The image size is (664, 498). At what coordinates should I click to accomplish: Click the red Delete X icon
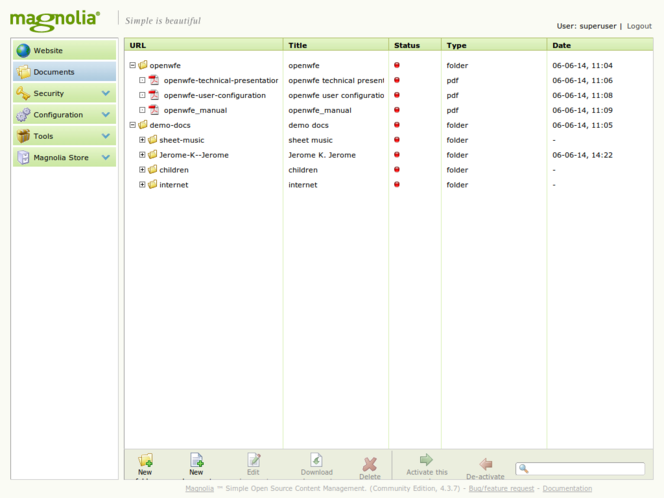(x=370, y=464)
